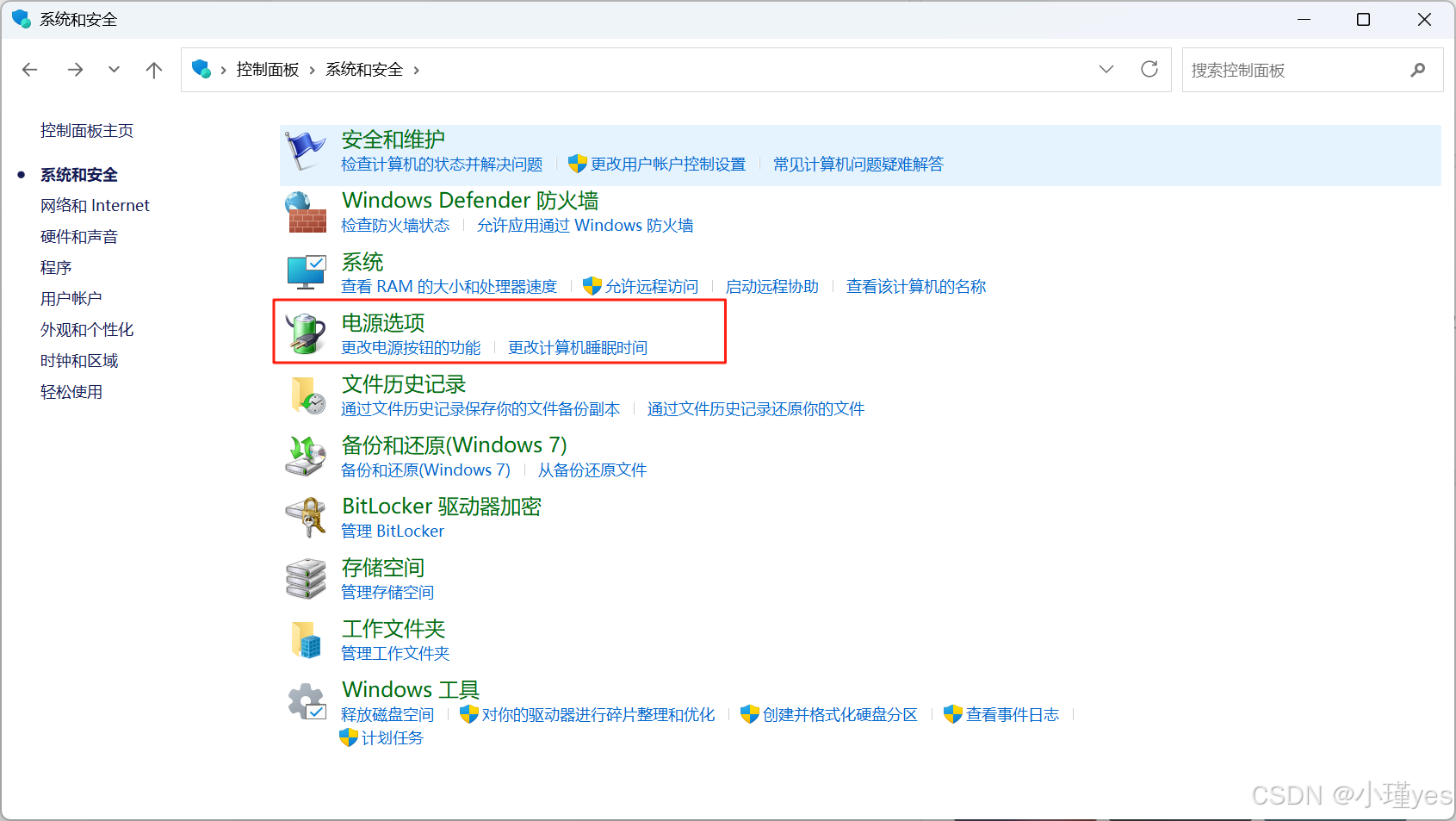Viewport: 1456px width, 821px height.
Task: Click the Storage Spaces drives icon
Action: [x=306, y=579]
